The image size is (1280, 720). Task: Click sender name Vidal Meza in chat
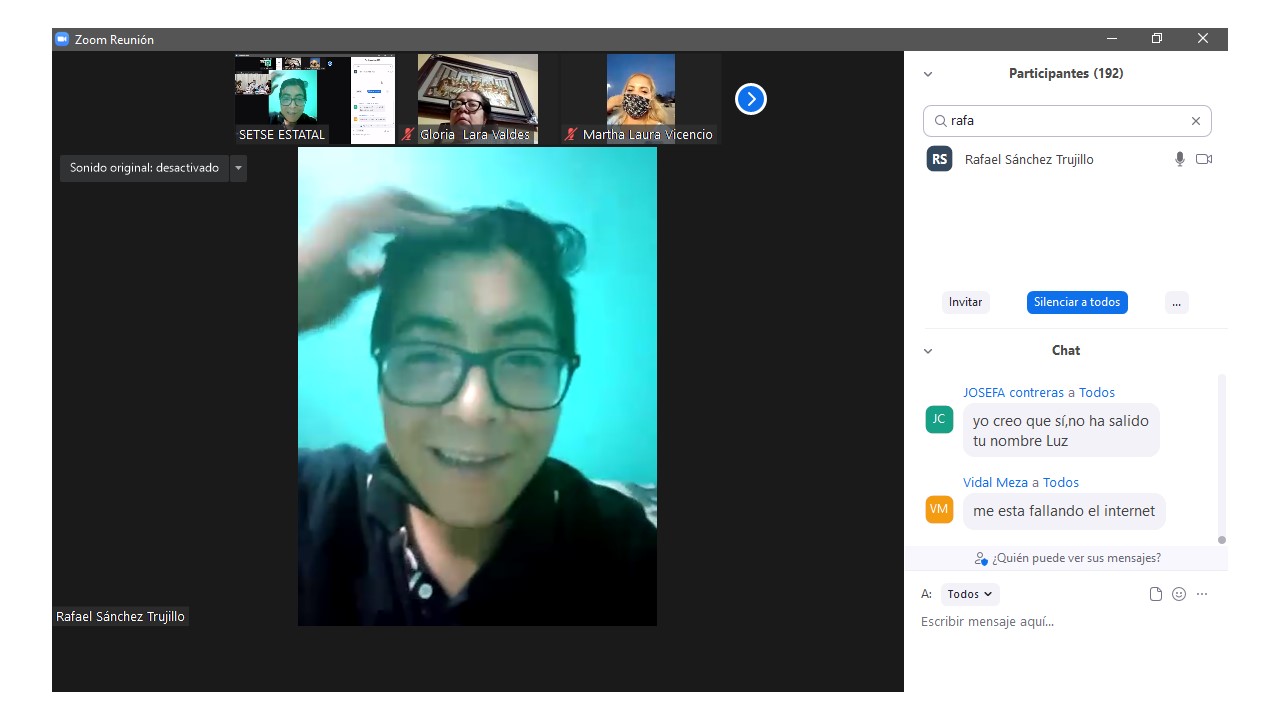point(995,483)
